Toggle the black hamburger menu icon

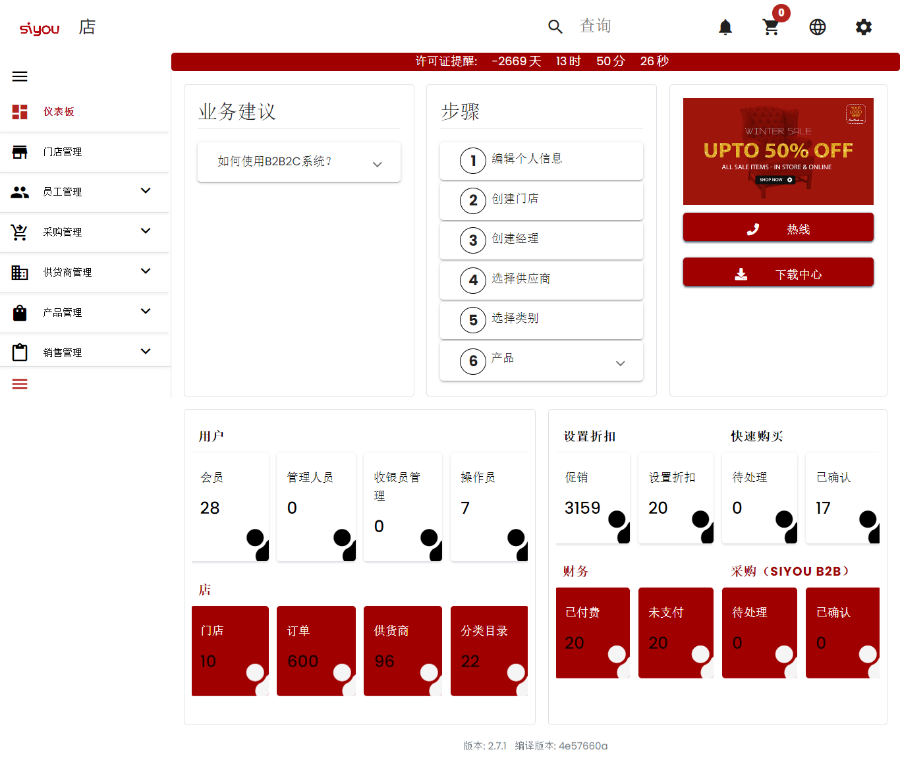[x=20, y=76]
